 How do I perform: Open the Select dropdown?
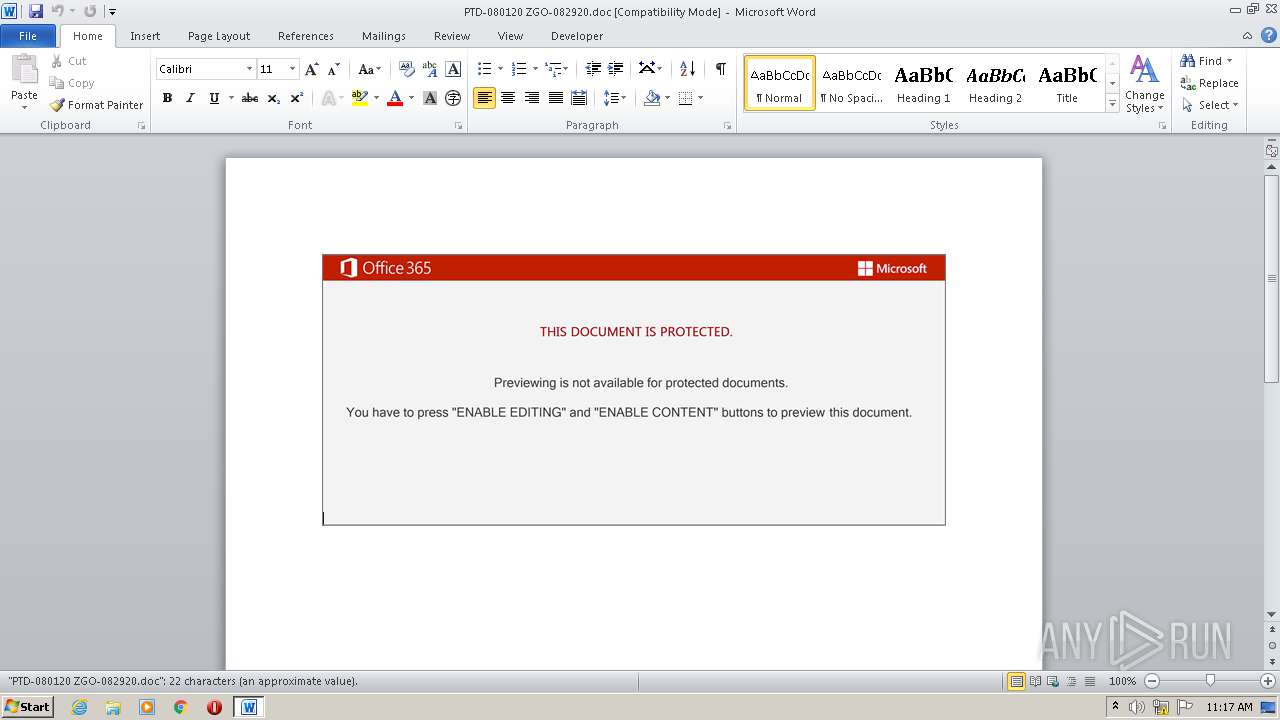click(1210, 105)
